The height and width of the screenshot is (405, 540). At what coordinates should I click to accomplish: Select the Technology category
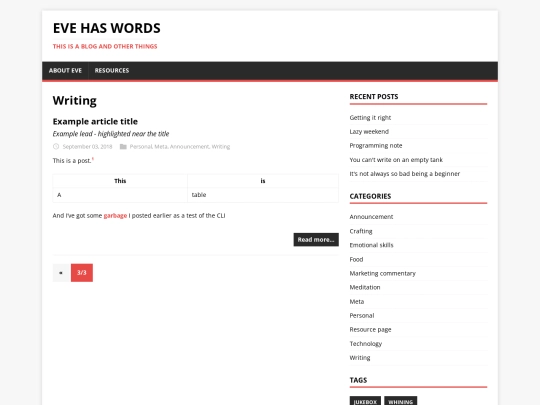click(x=366, y=344)
